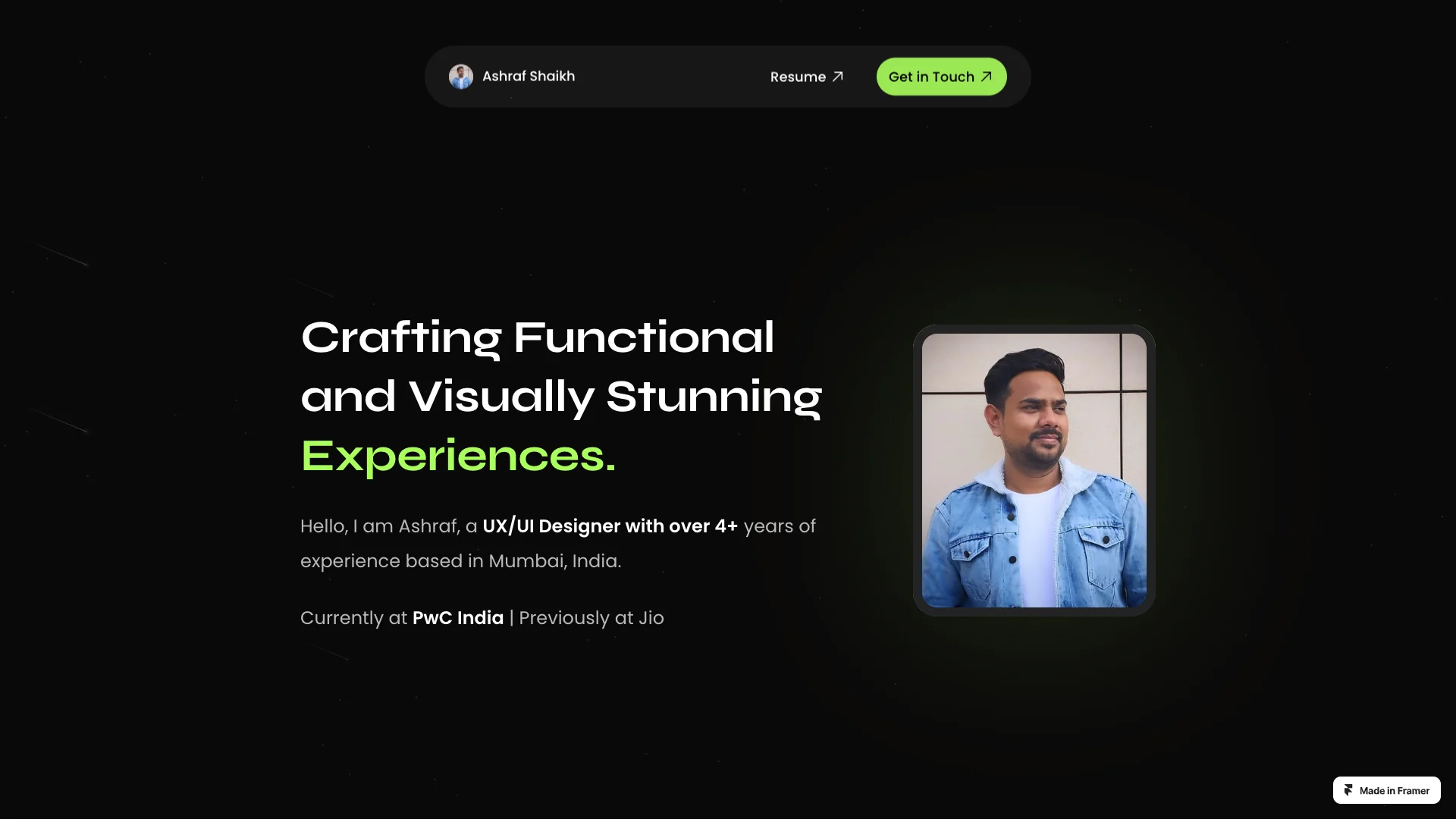The width and height of the screenshot is (1456, 819).
Task: Open the Resume link
Action: coord(807,77)
